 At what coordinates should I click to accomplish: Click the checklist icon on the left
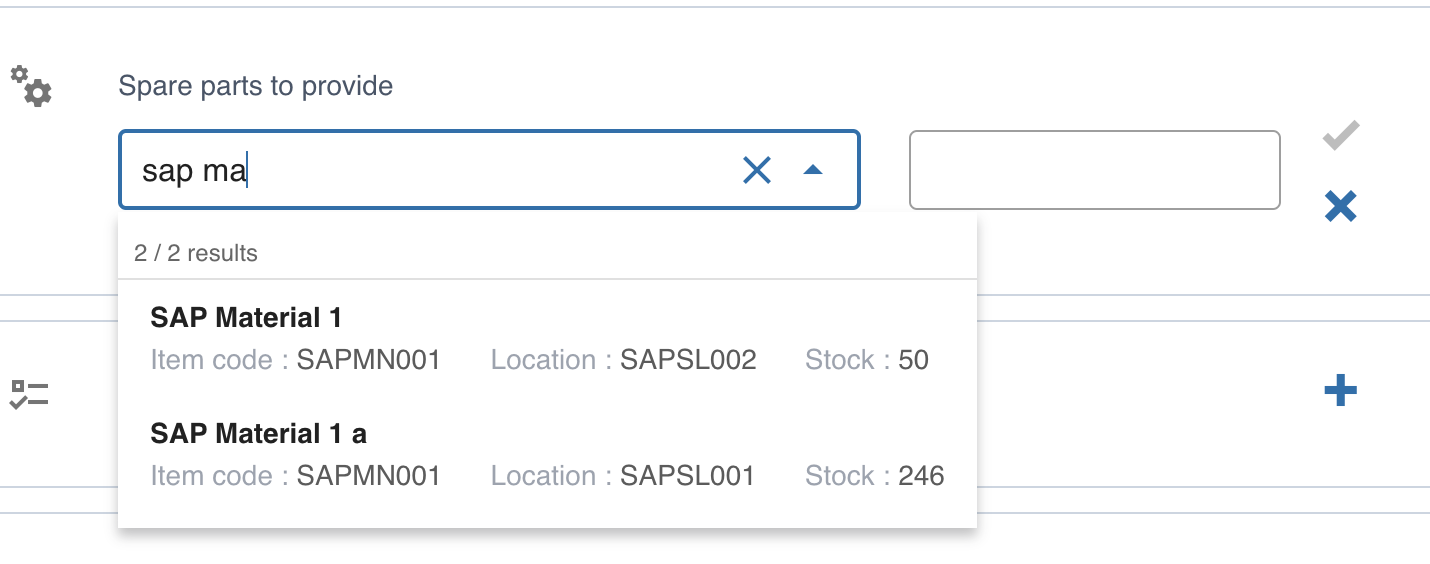(29, 393)
